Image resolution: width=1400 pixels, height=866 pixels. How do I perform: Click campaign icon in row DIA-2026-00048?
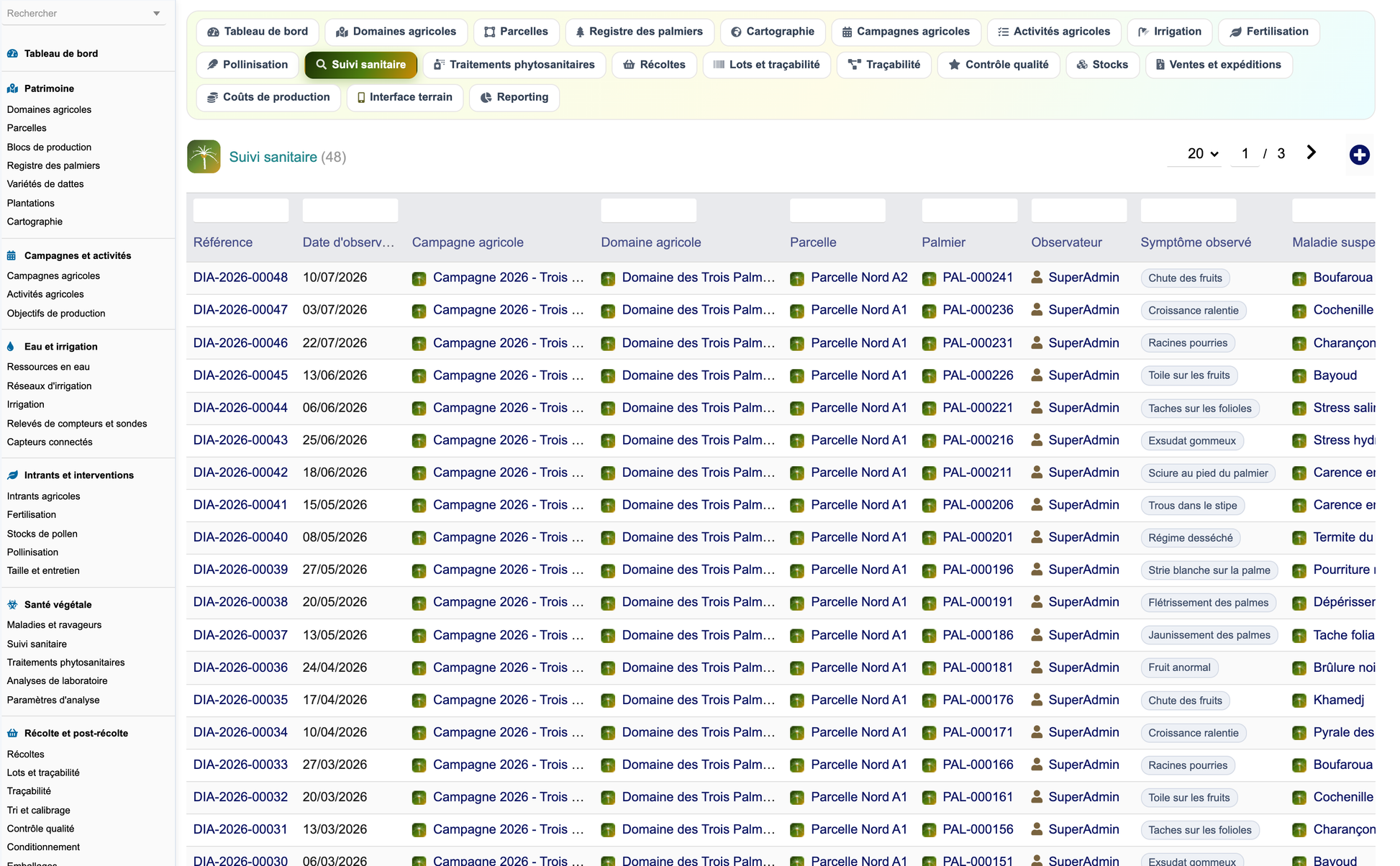pos(419,278)
